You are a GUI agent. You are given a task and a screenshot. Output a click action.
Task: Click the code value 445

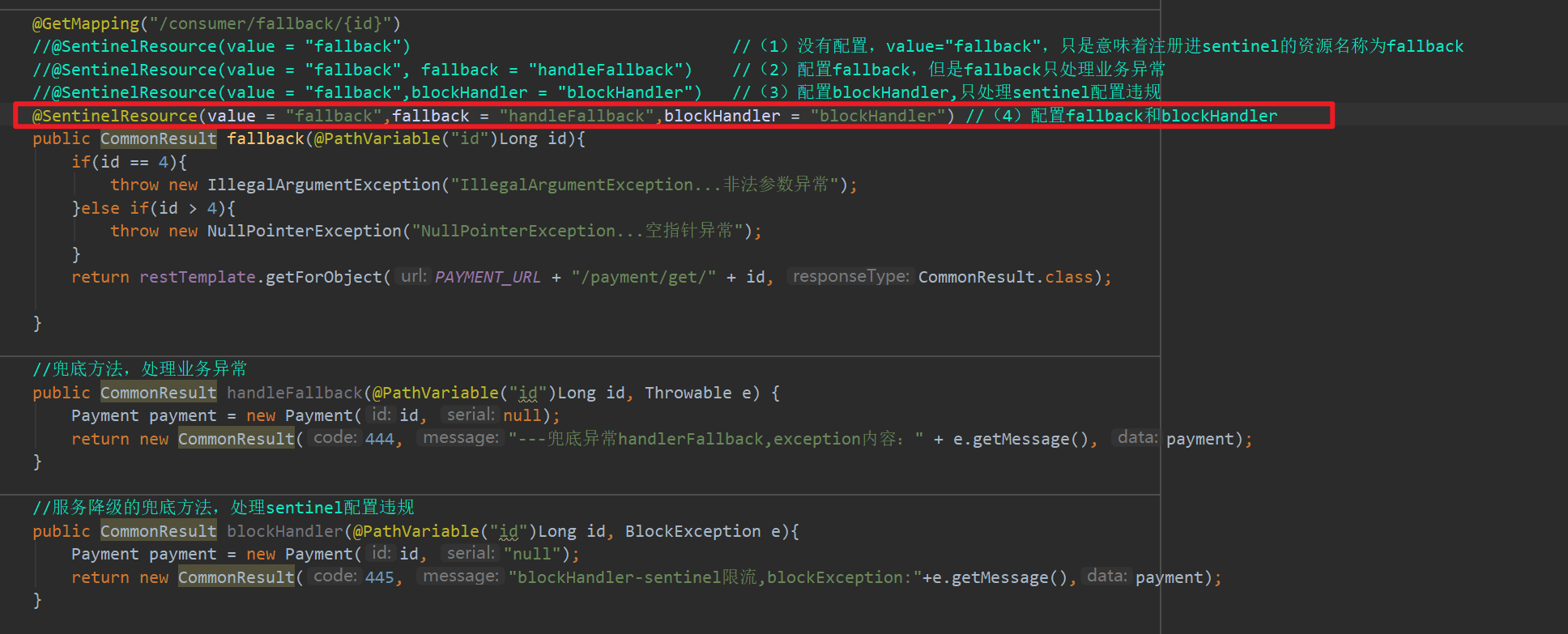379,577
